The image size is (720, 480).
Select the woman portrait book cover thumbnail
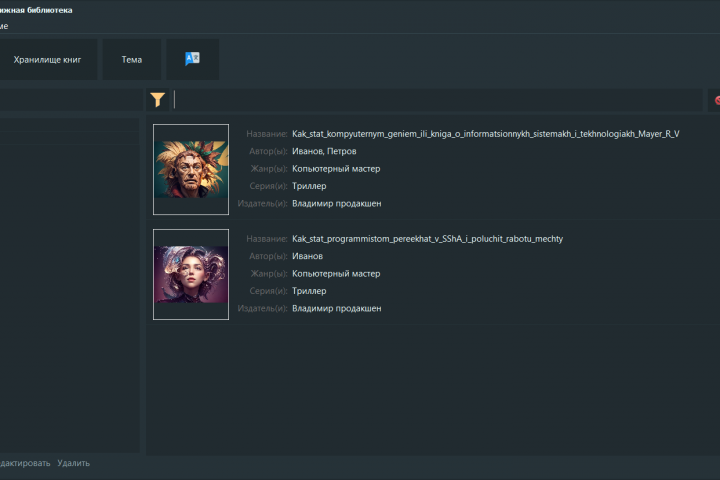tap(191, 274)
